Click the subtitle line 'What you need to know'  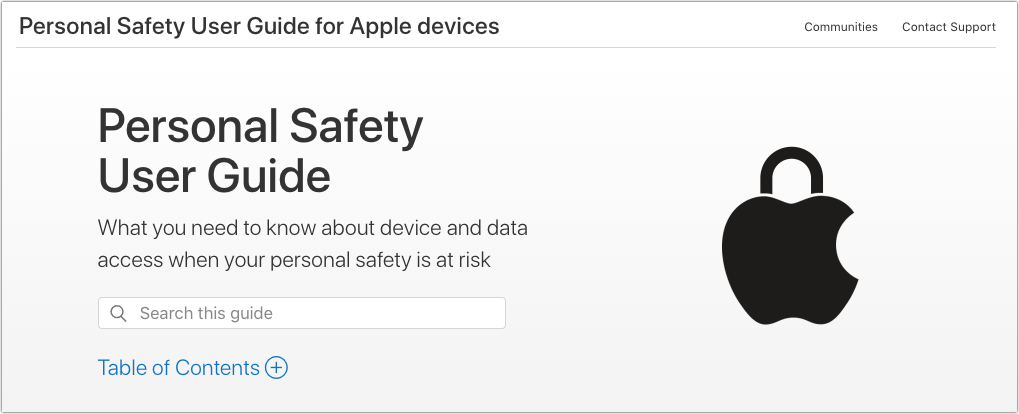pyautogui.click(x=313, y=228)
